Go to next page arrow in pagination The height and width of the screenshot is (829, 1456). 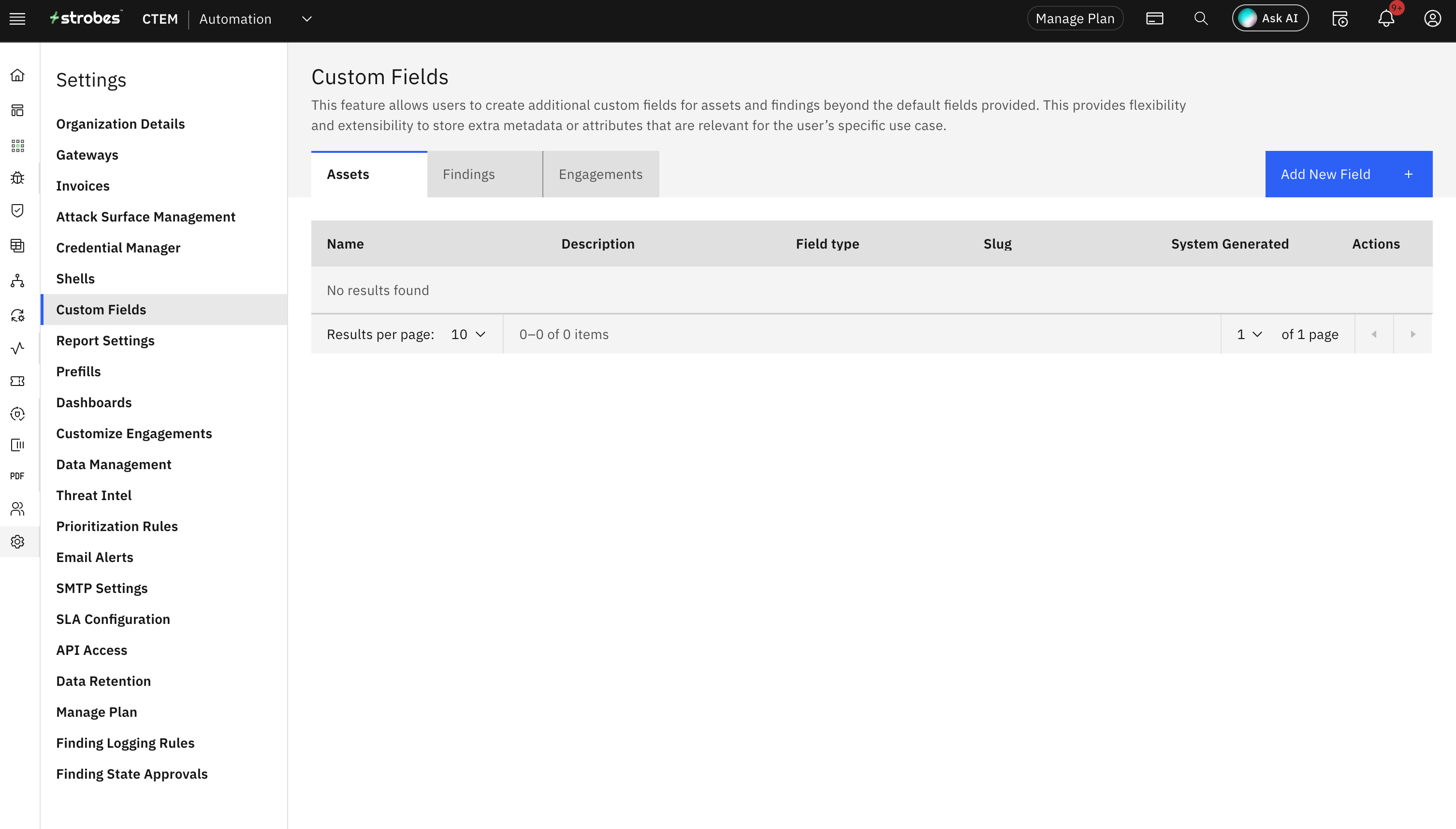click(x=1412, y=334)
